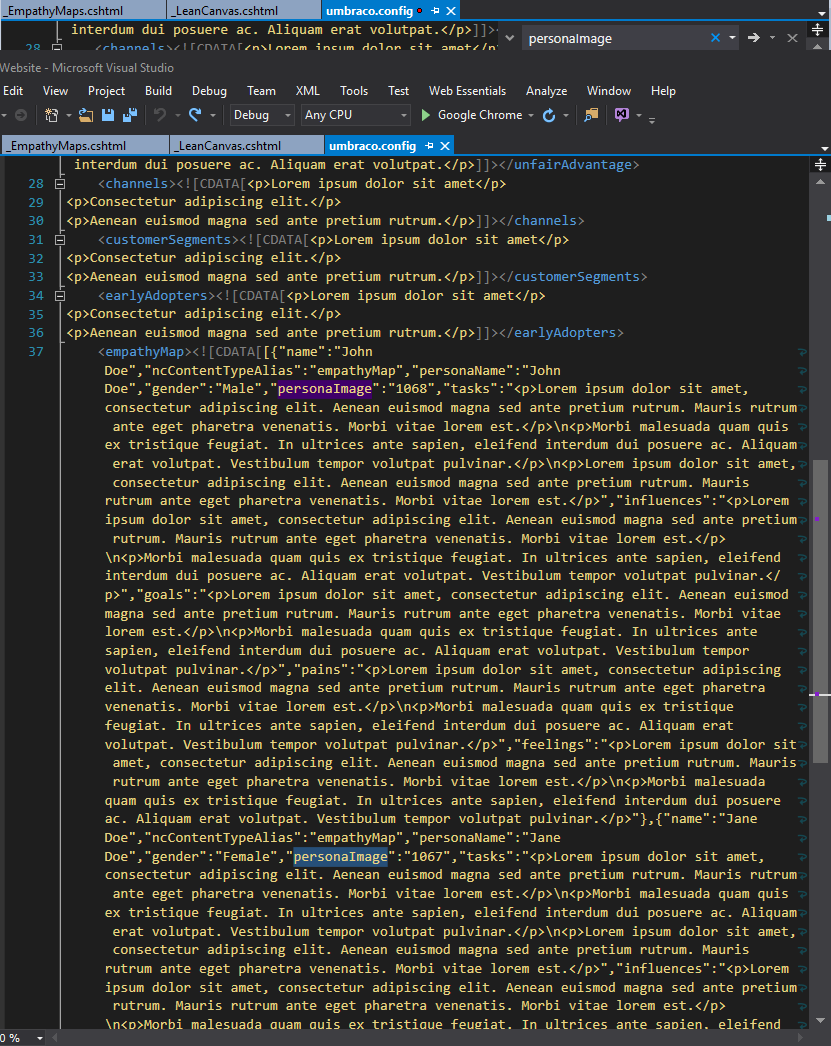Click the New Project toolbar icon
Screen dimensions: 831x1046
pos(51,115)
